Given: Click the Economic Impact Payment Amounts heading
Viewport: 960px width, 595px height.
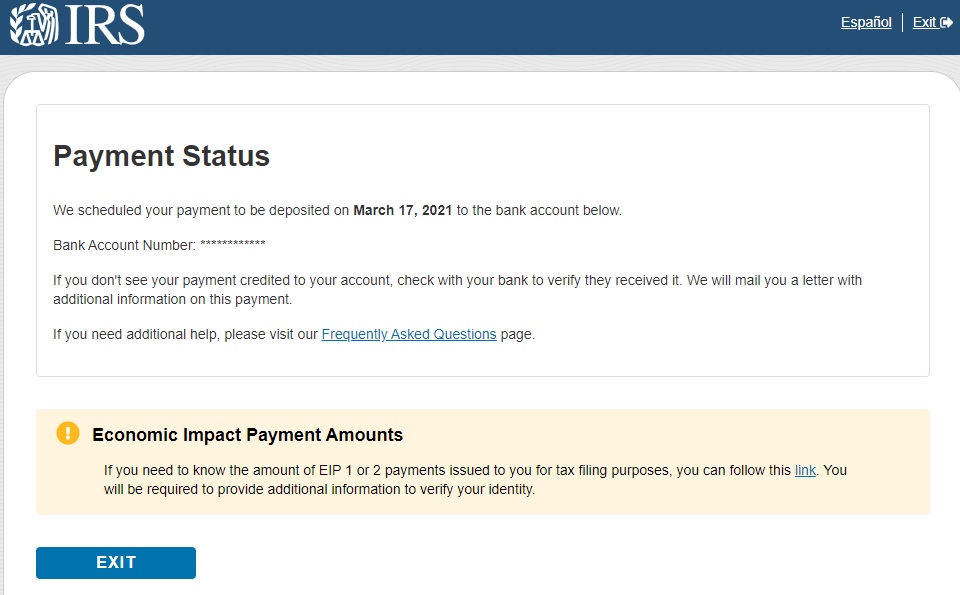Looking at the screenshot, I should click(x=247, y=435).
